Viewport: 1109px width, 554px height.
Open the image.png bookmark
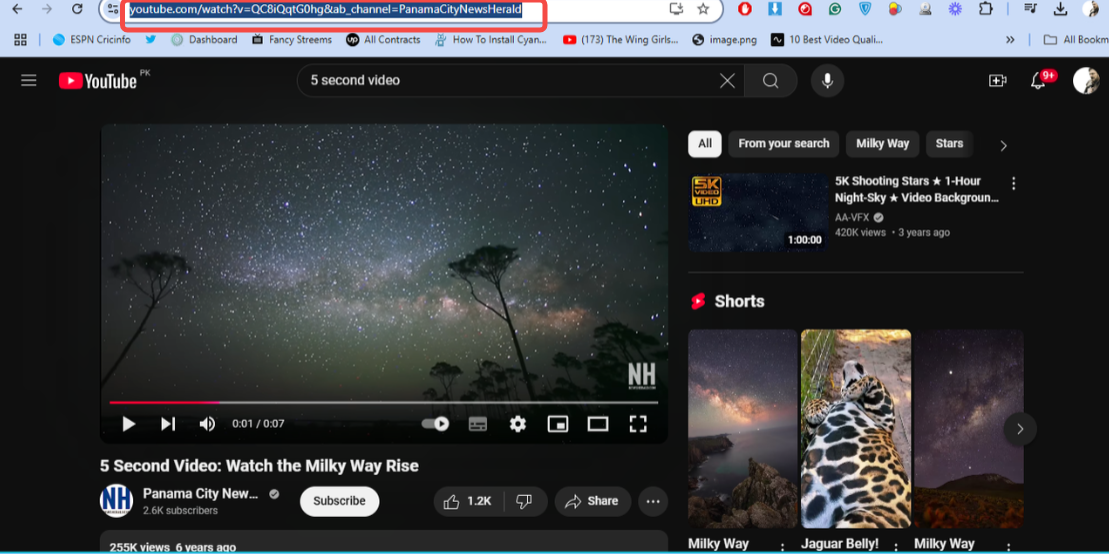725,40
